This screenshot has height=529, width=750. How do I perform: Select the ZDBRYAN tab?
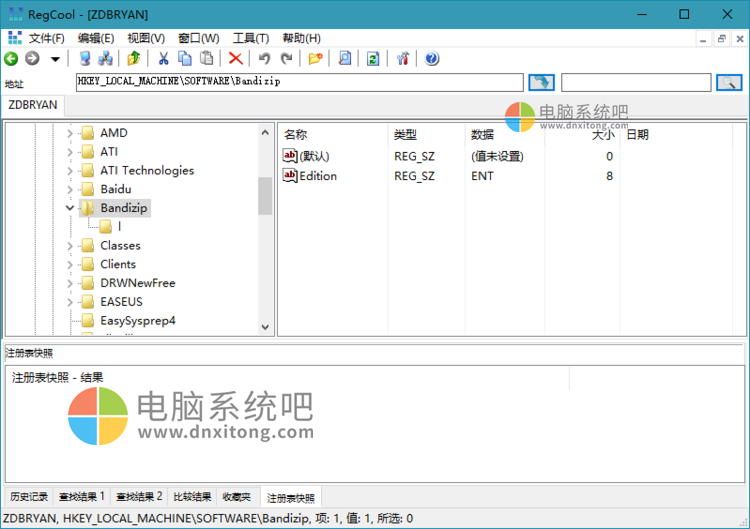[x=33, y=105]
